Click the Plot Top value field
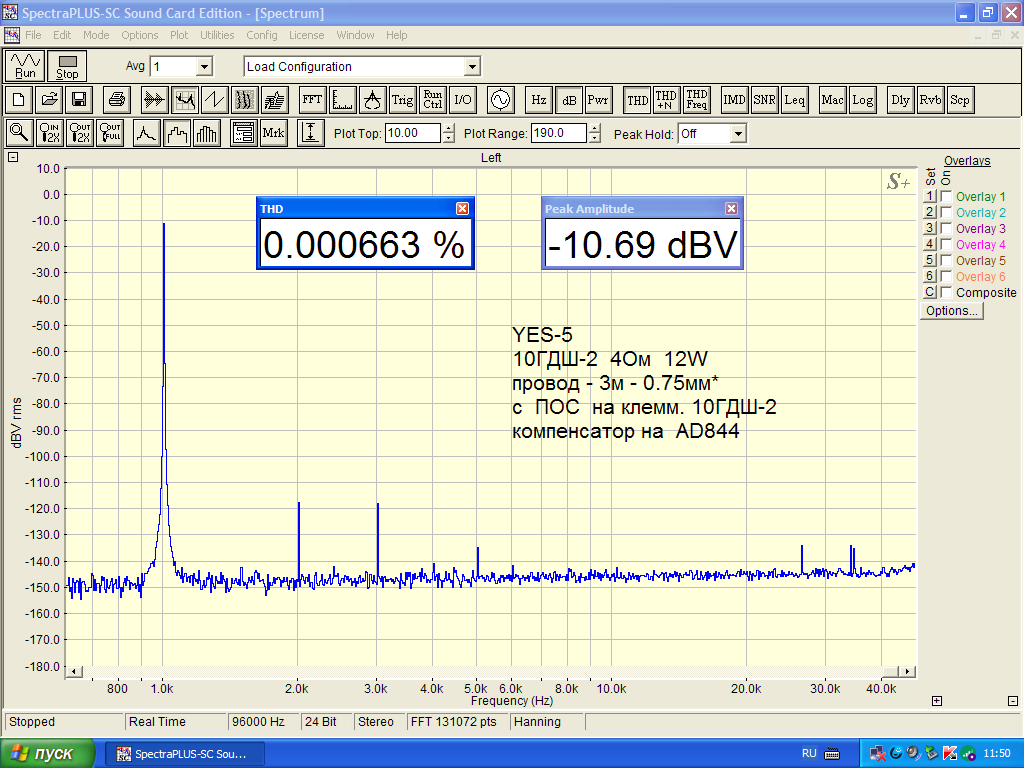Viewport: 1024px width, 768px height. pyautogui.click(x=412, y=134)
